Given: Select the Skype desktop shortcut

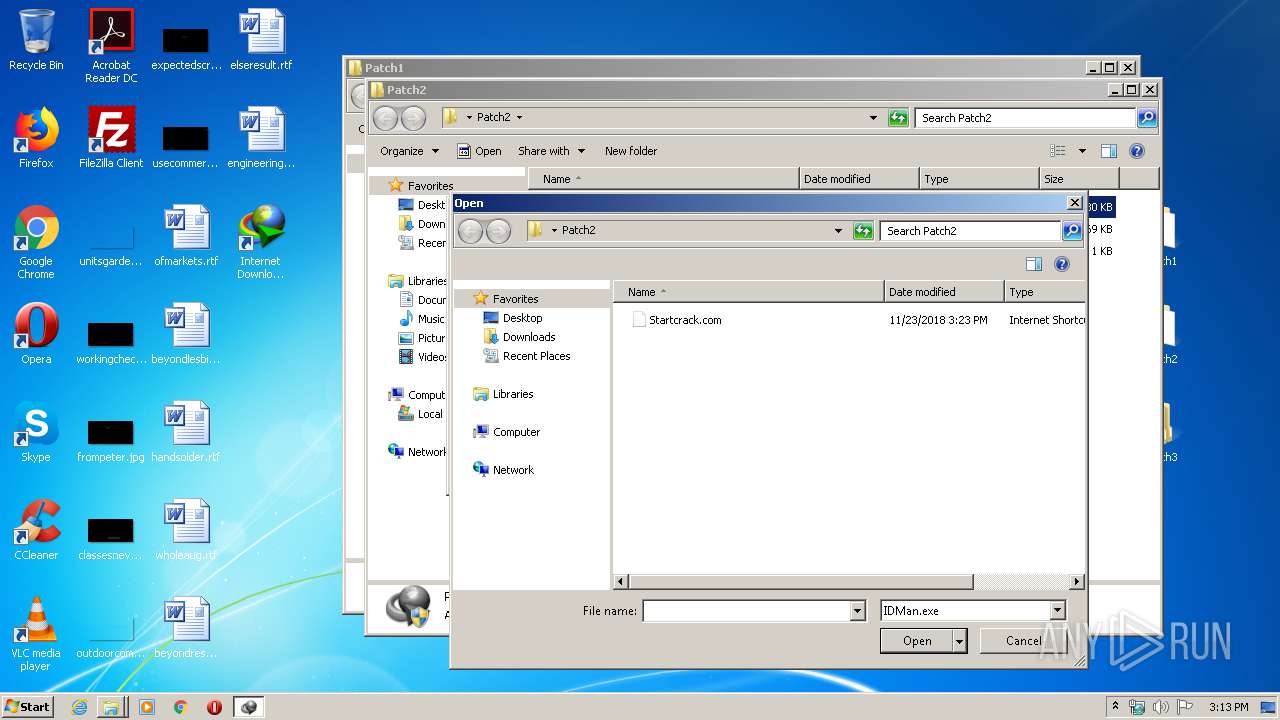Looking at the screenshot, I should pyautogui.click(x=36, y=432).
